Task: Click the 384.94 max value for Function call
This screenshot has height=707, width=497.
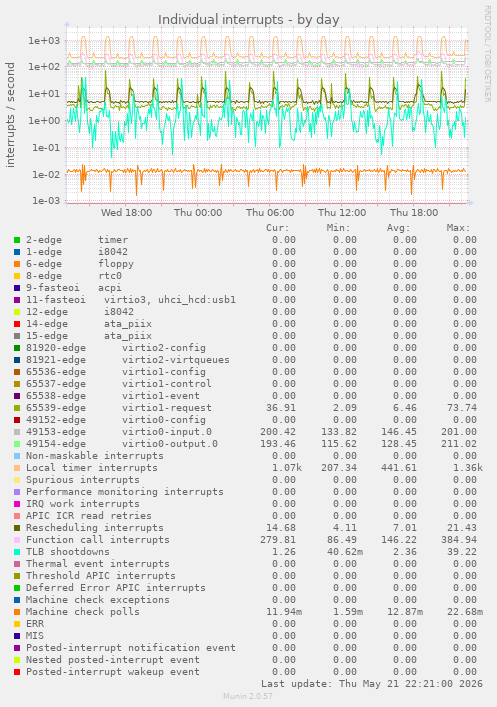Action: point(459,540)
